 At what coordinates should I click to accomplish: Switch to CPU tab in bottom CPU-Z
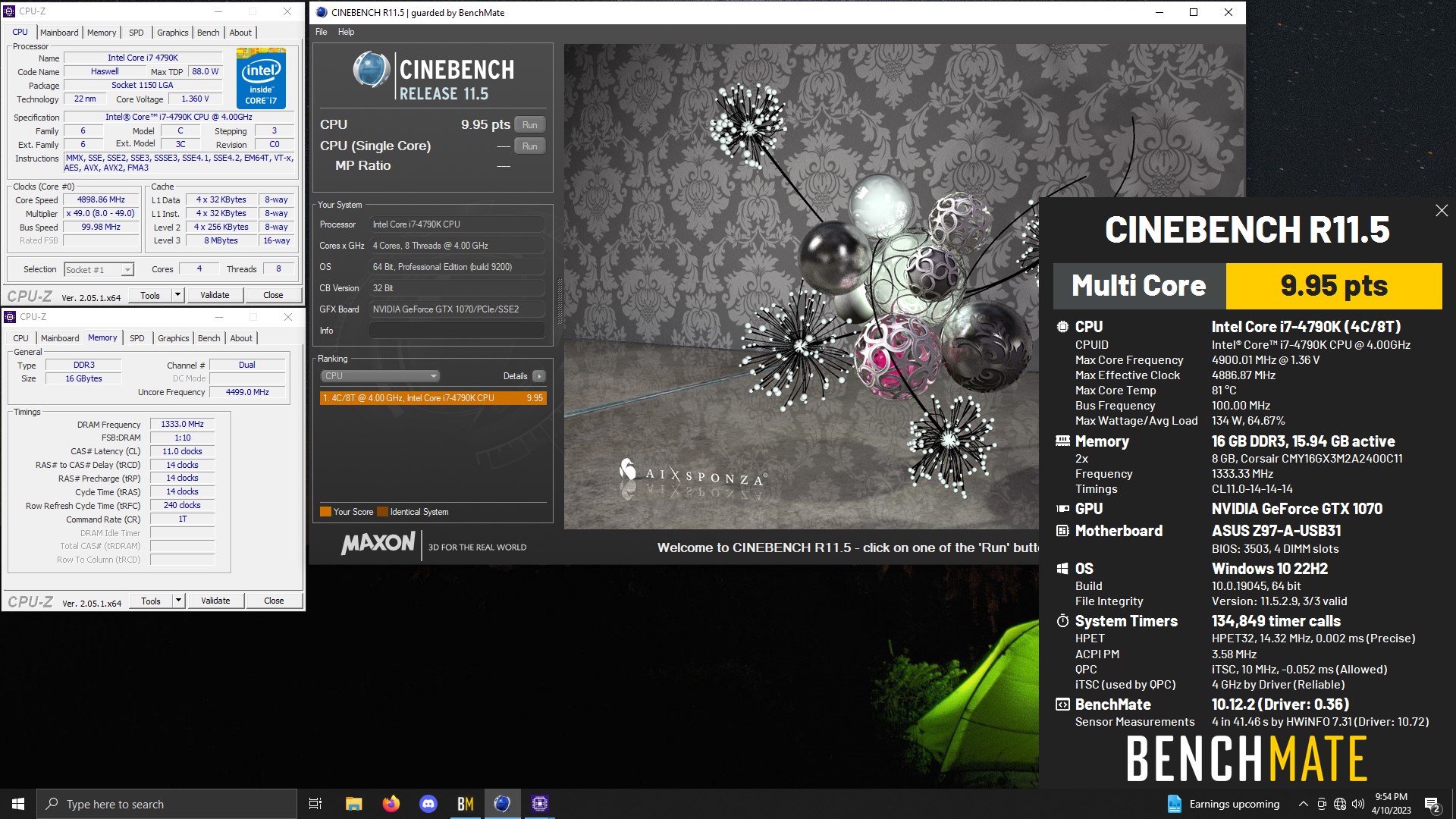(x=20, y=338)
